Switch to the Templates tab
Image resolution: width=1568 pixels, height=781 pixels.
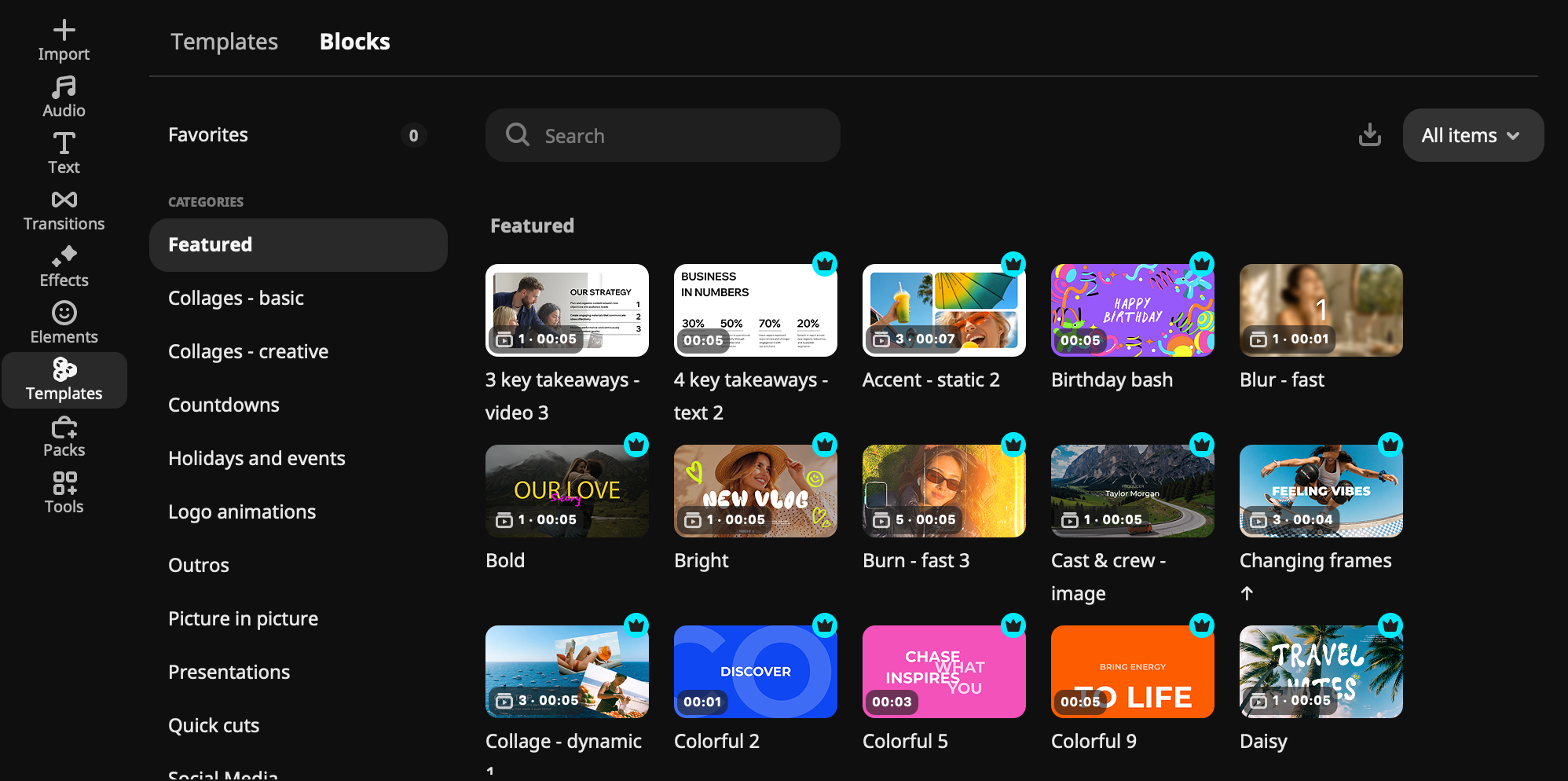point(225,41)
